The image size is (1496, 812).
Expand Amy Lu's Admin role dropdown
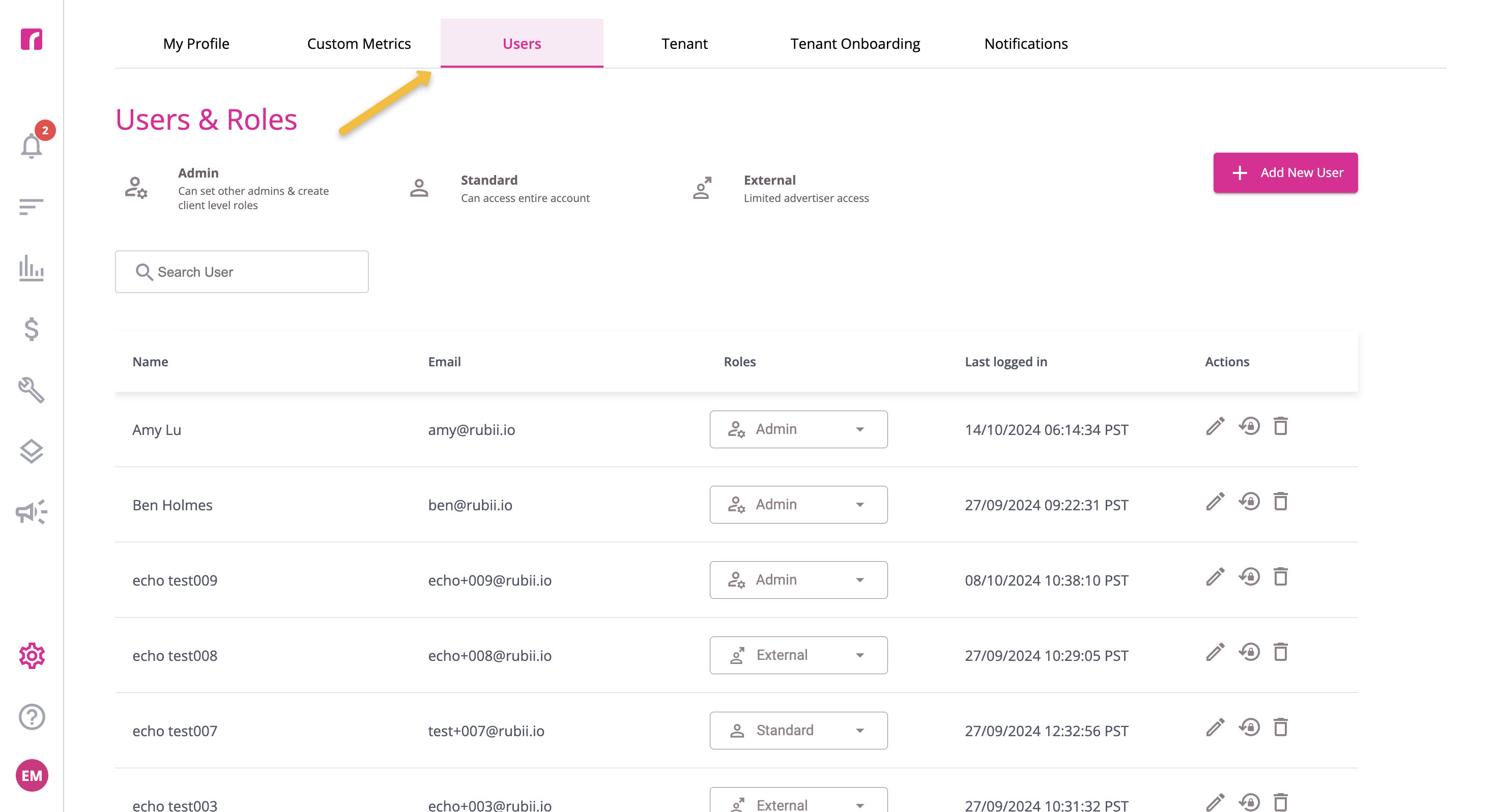click(798, 429)
